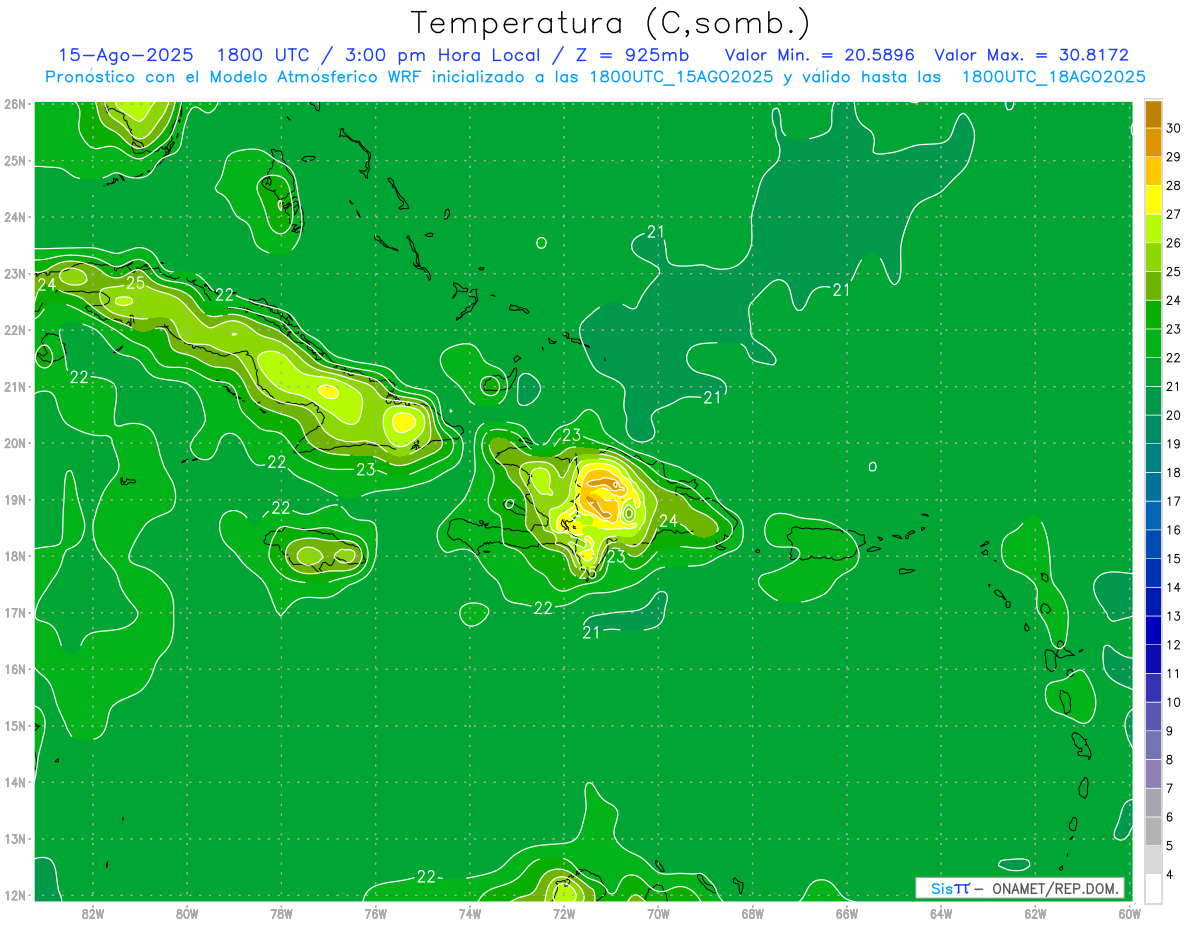Viewport: 1200px width, 927px height.
Task: Click the '76W' longitude axis label
Action: coord(375,912)
